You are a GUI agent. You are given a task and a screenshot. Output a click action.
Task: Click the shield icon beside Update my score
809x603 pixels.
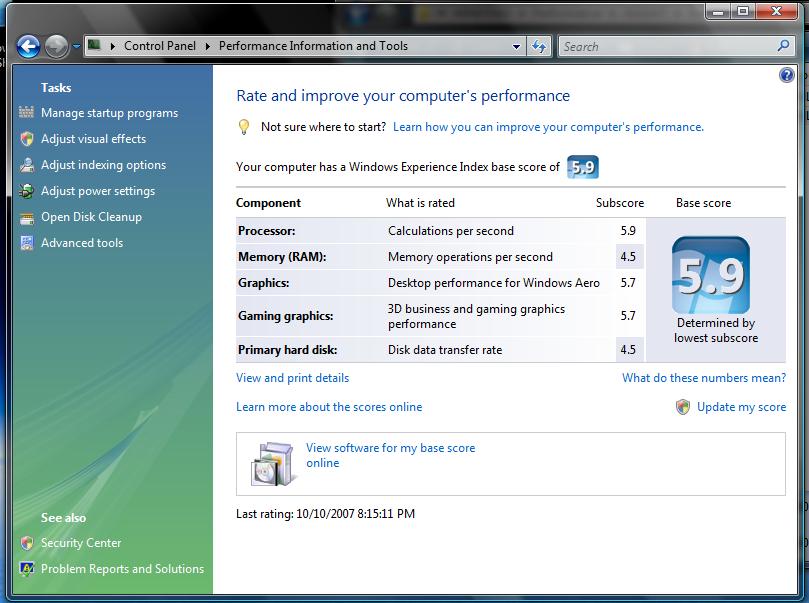tap(683, 407)
